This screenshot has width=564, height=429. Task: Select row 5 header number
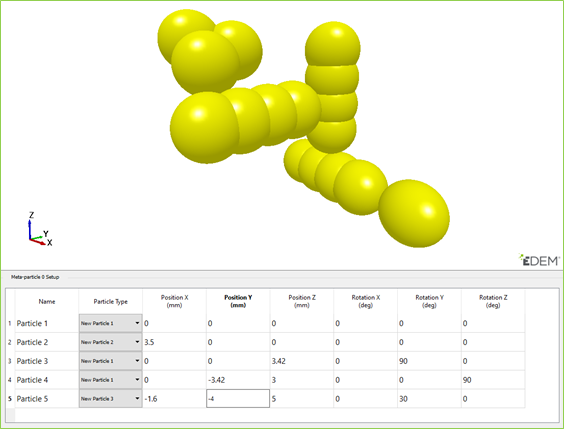tap(10, 398)
